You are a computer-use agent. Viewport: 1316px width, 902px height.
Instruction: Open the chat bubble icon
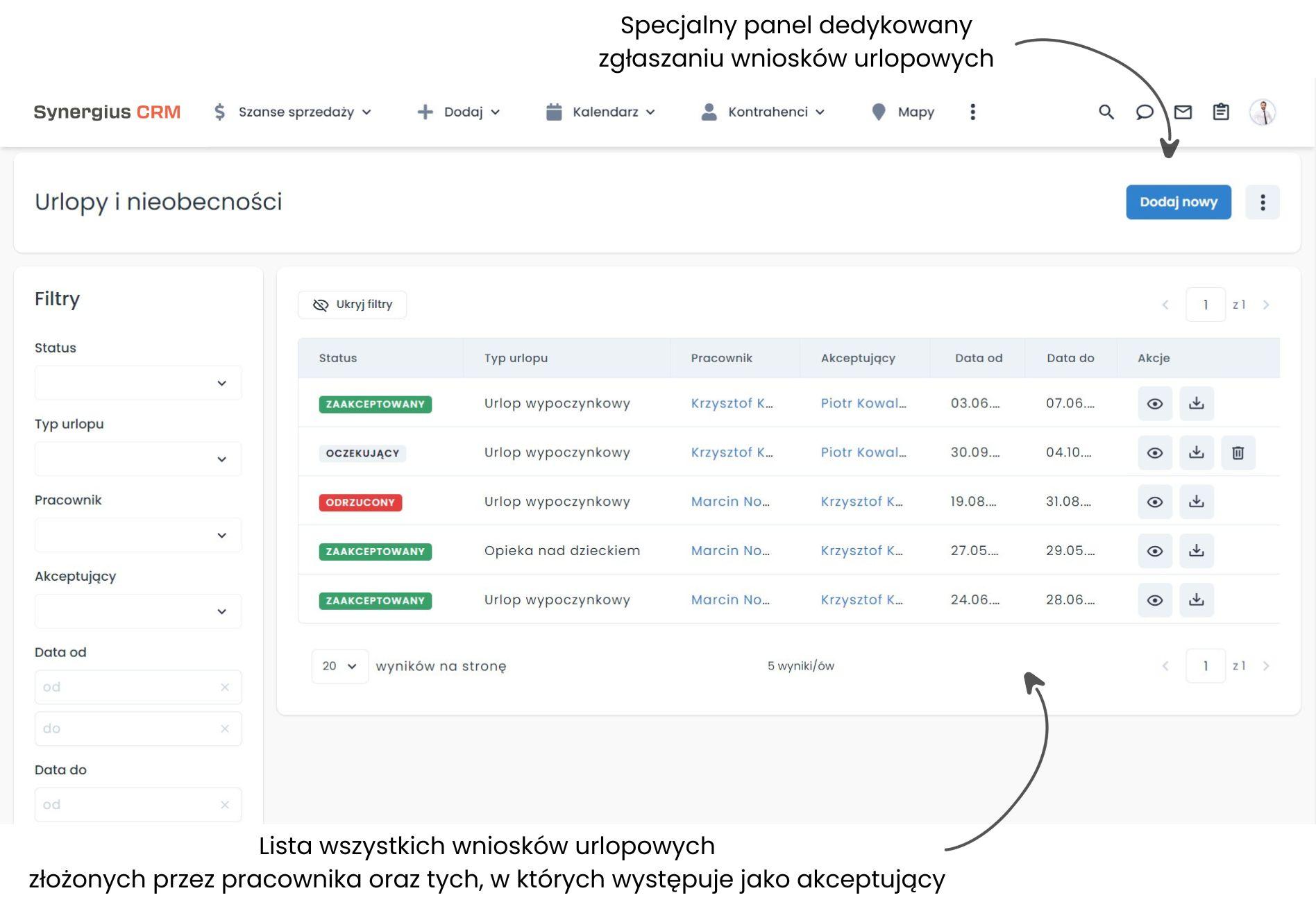click(x=1144, y=112)
